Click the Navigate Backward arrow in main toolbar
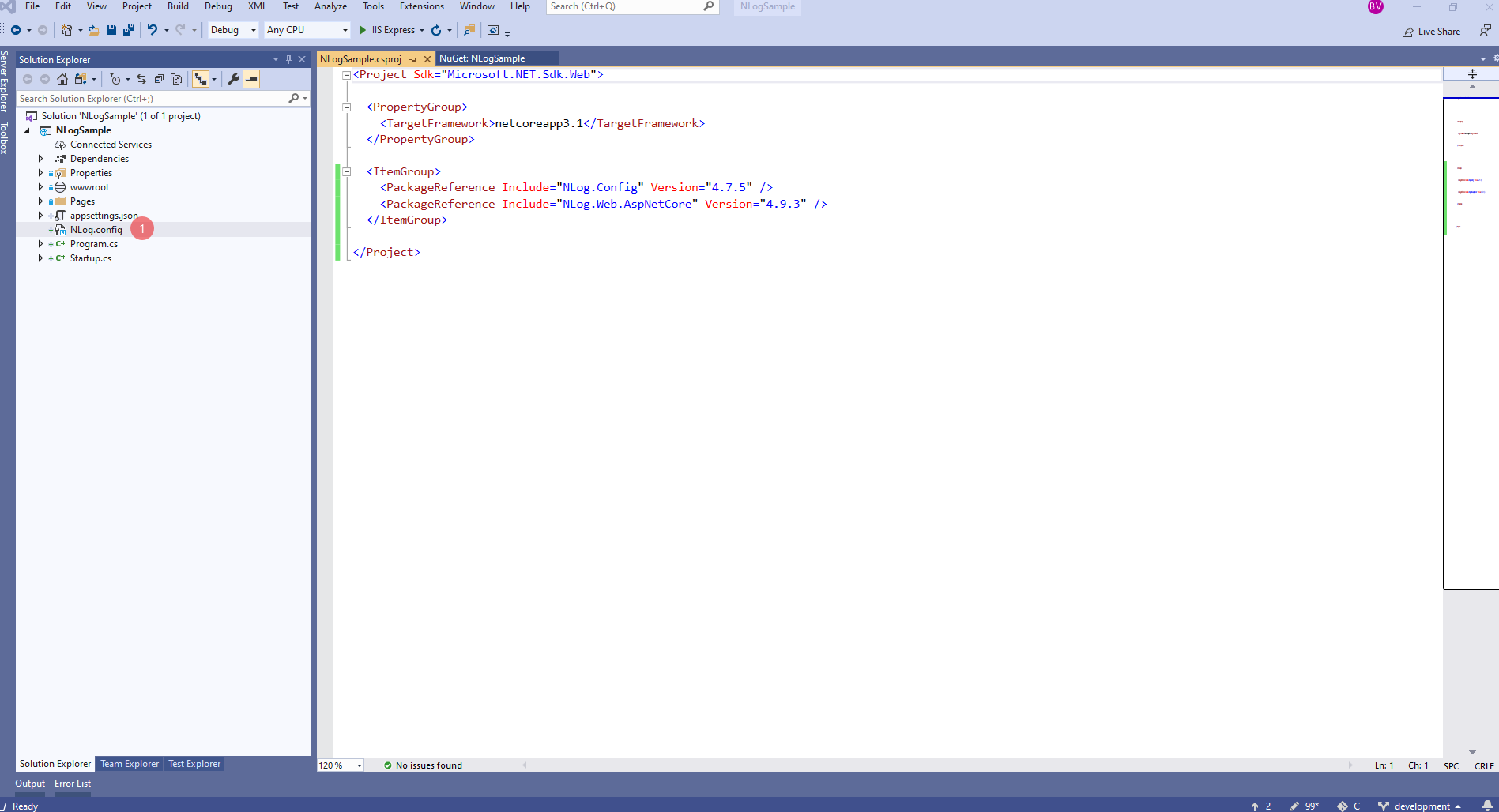 [15, 30]
